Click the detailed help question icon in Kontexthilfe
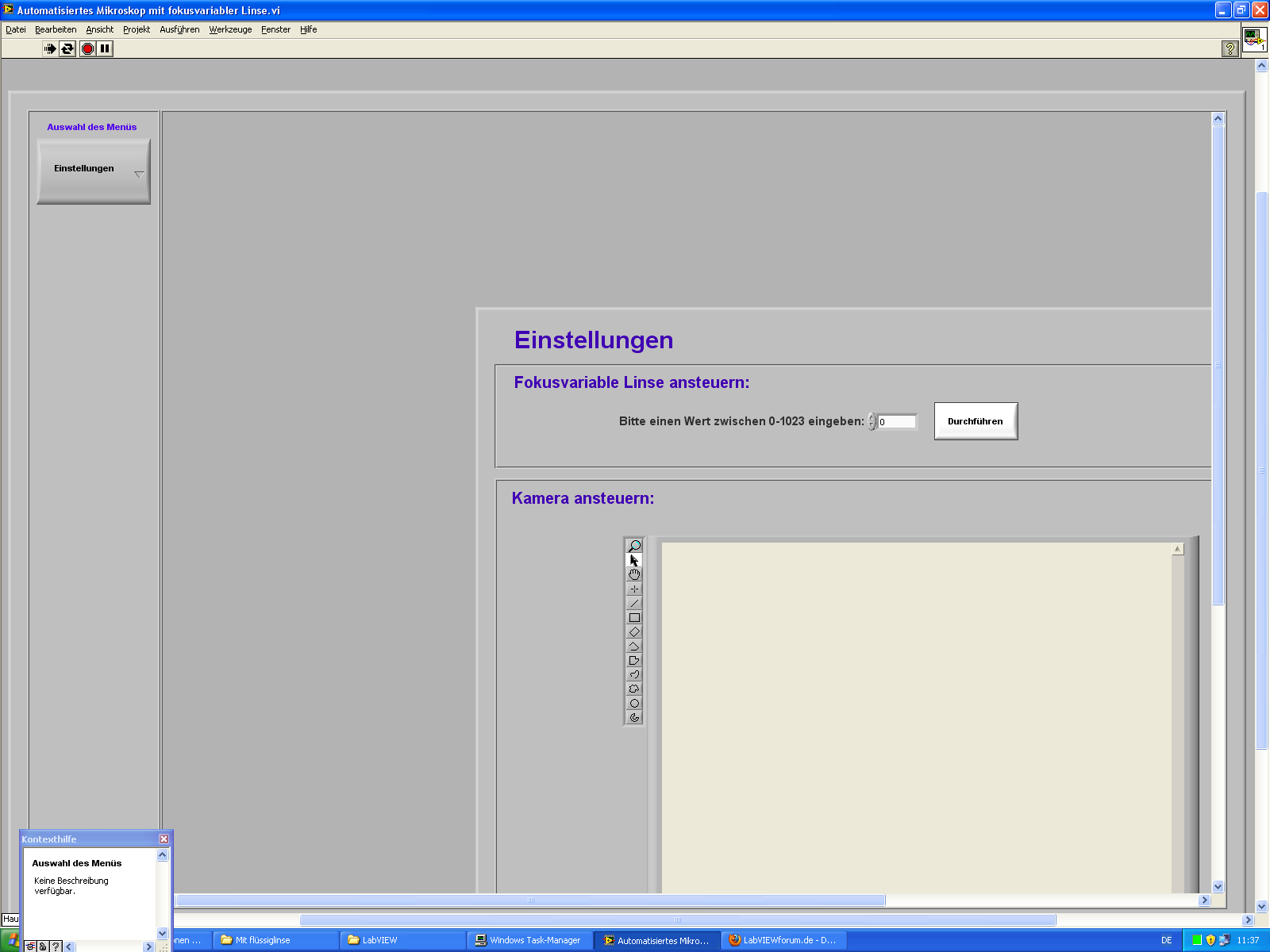Viewport: 1270px width, 952px height. pyautogui.click(x=56, y=946)
